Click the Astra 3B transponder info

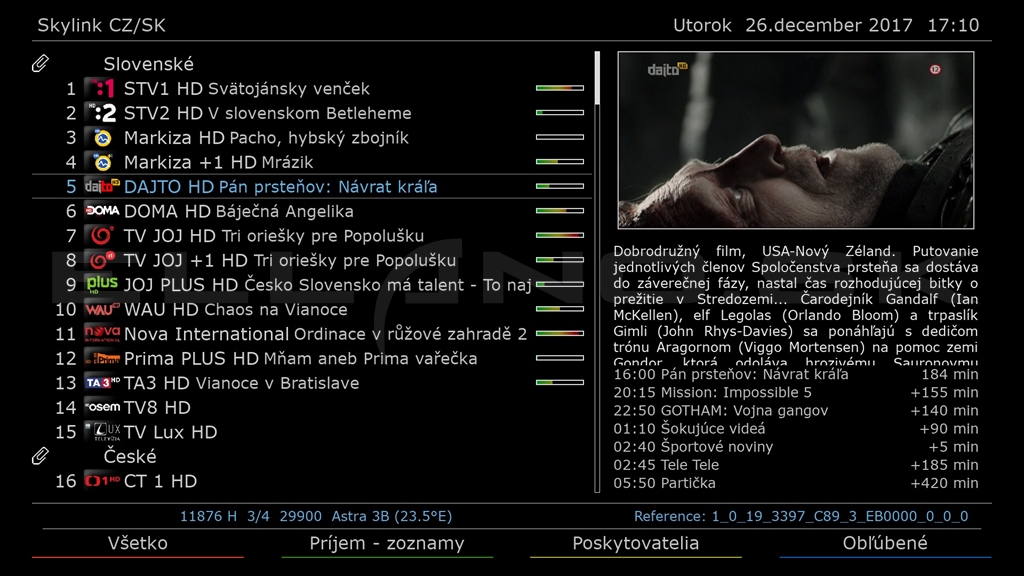point(316,517)
